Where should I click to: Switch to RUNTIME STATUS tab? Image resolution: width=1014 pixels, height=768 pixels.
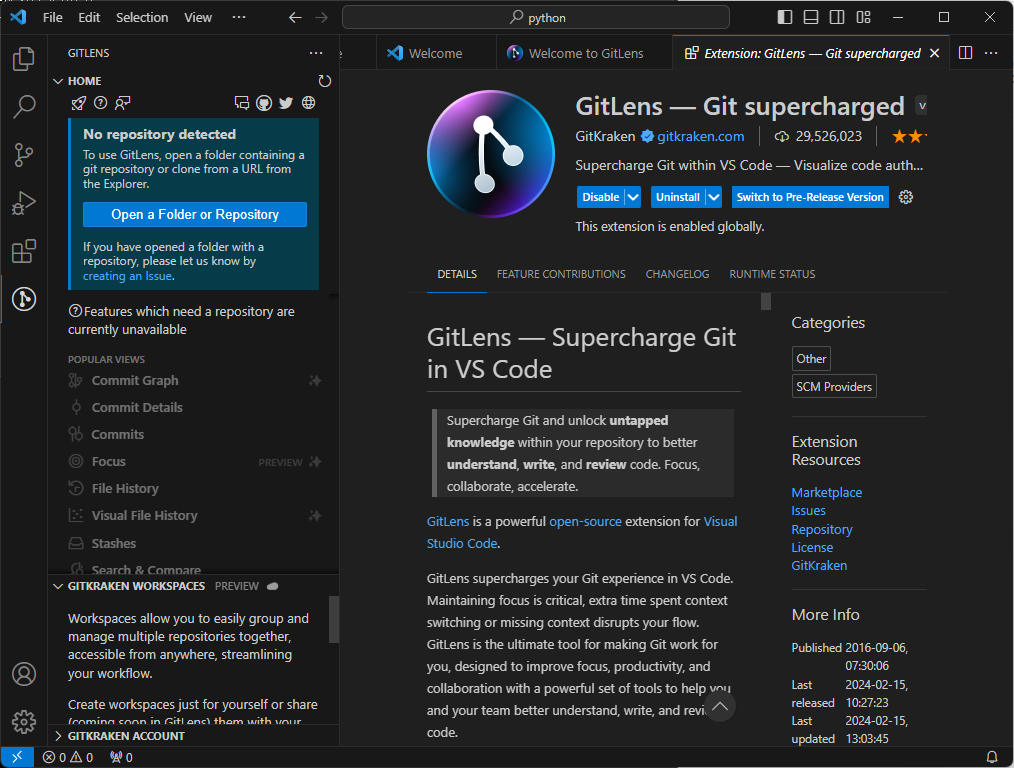[772, 274]
